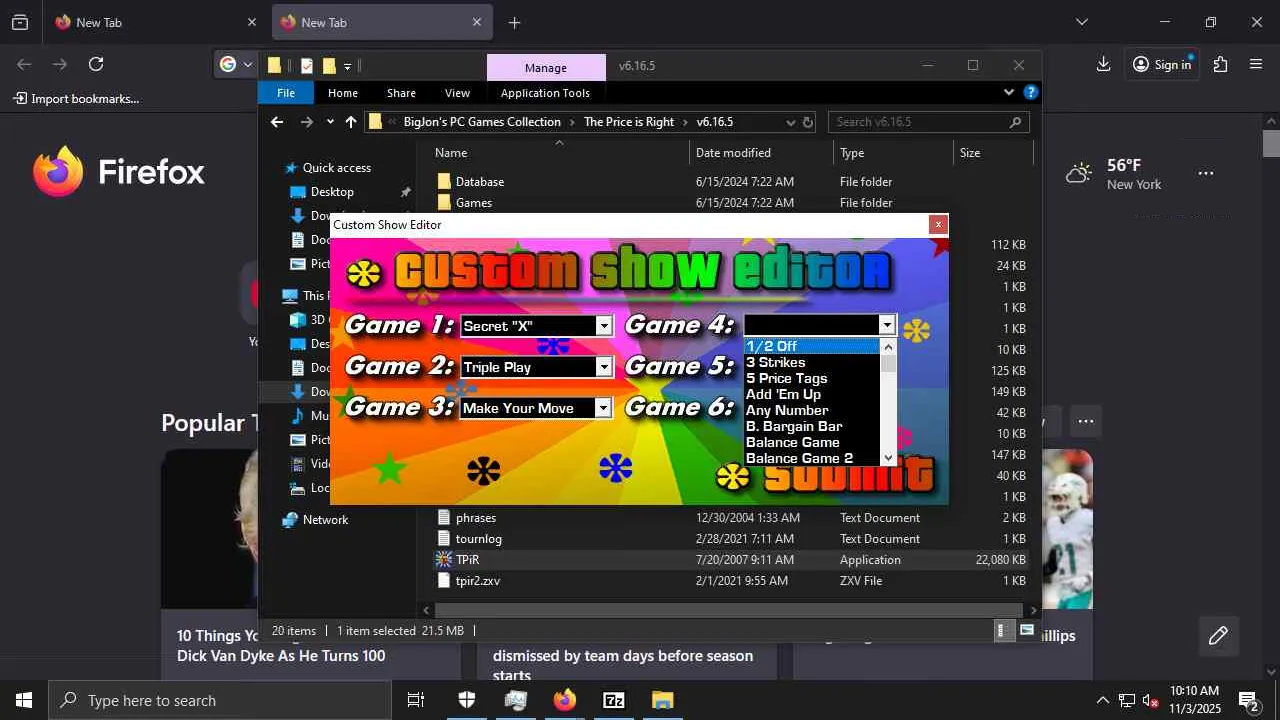The image size is (1280, 720).
Task: Open the weather widget three-dot menu
Action: (x=1206, y=173)
